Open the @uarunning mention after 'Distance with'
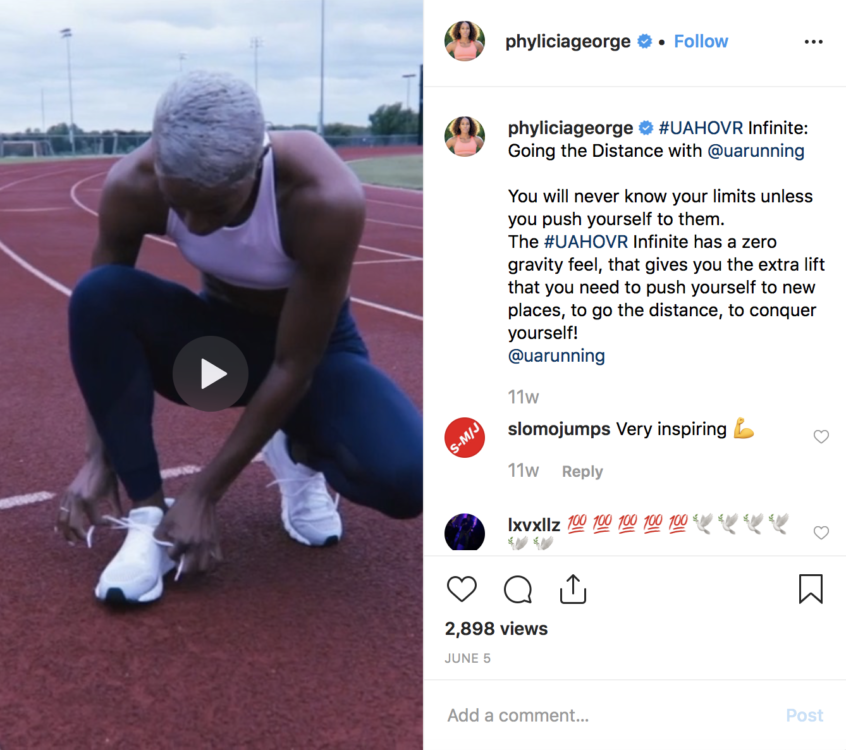The image size is (846, 750). pos(755,151)
